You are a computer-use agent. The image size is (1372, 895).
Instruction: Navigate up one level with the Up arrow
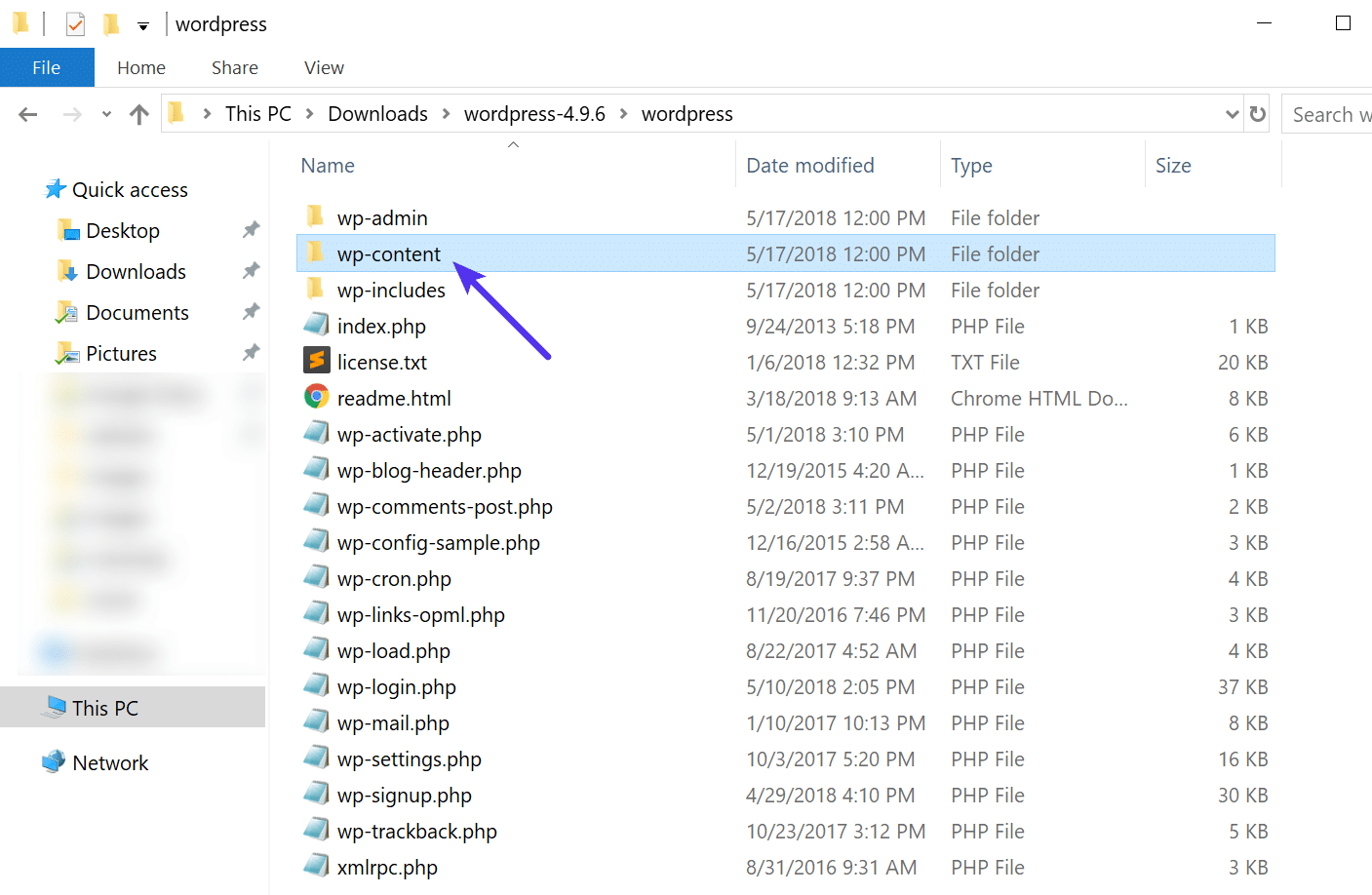tap(138, 113)
